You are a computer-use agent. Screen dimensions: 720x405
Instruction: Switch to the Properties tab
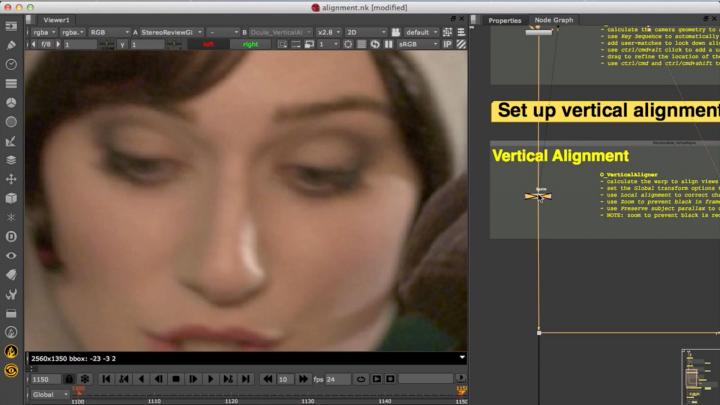pos(505,20)
